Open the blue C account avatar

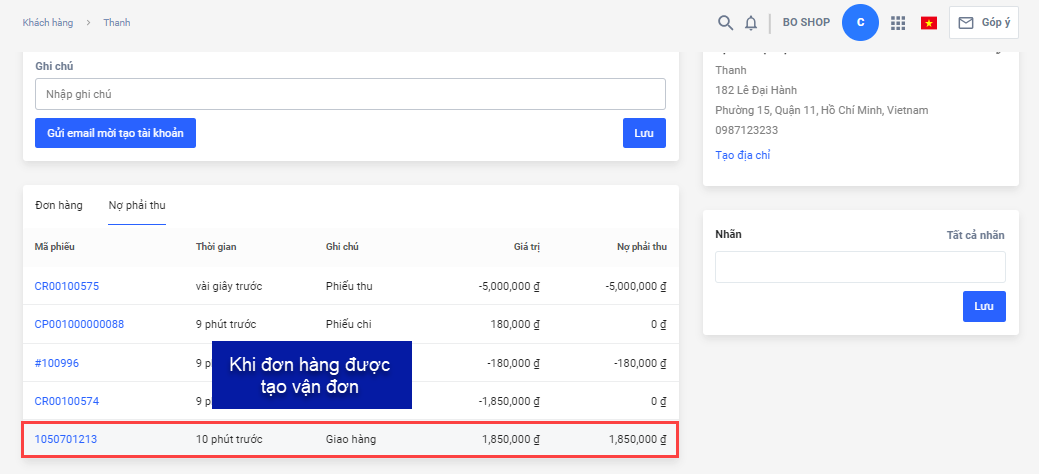[x=860, y=22]
